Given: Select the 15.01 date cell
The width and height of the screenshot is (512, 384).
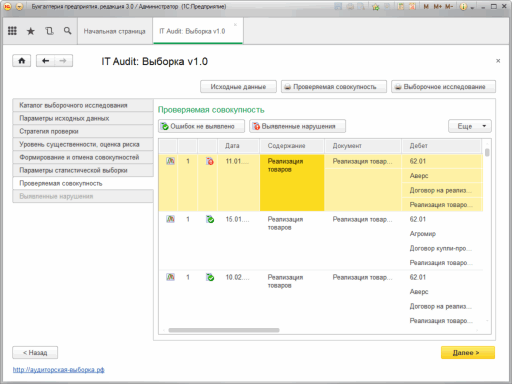Looking at the screenshot, I should click(x=238, y=219).
